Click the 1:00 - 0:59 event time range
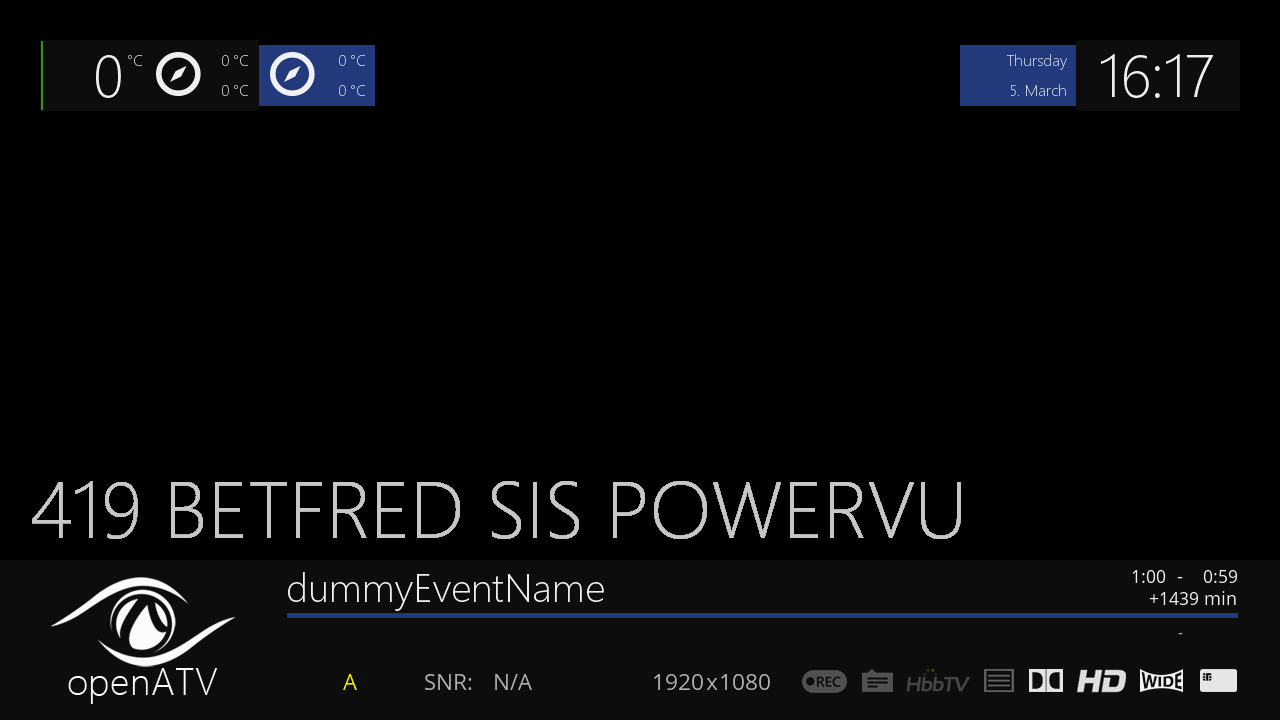Viewport: 1280px width, 720px height. tap(1184, 577)
